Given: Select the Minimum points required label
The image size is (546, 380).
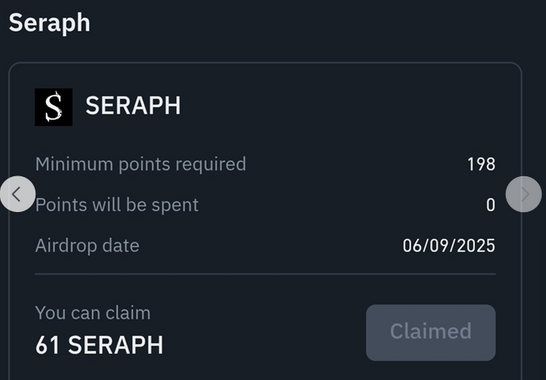Looking at the screenshot, I should tap(141, 164).
